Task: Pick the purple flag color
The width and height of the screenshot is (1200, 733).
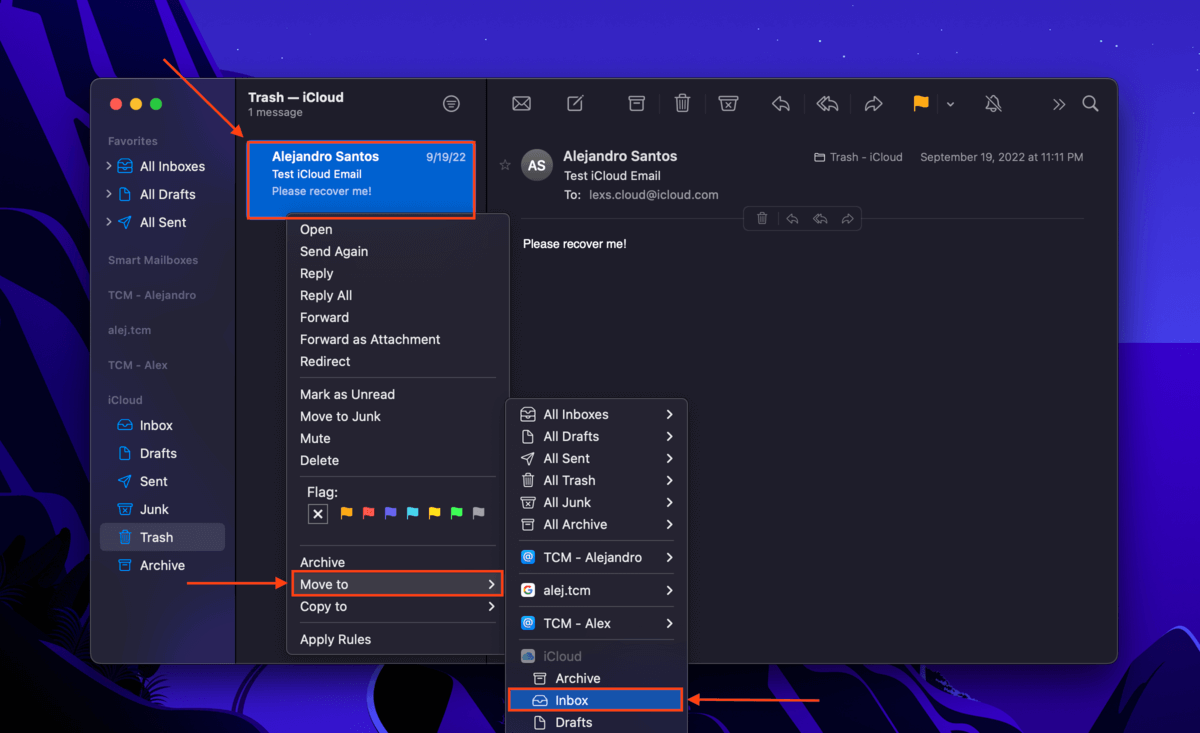Action: (390, 513)
